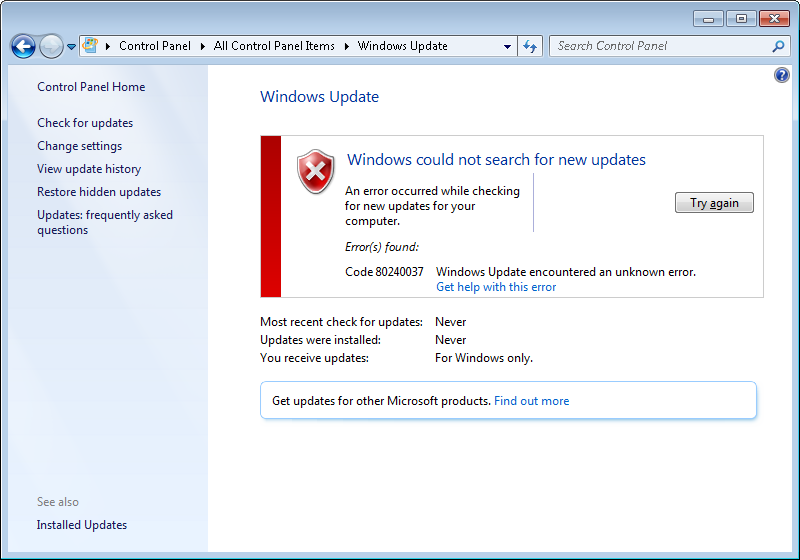Click the refresh button beside address bar
This screenshot has width=800, height=560.
click(x=530, y=46)
